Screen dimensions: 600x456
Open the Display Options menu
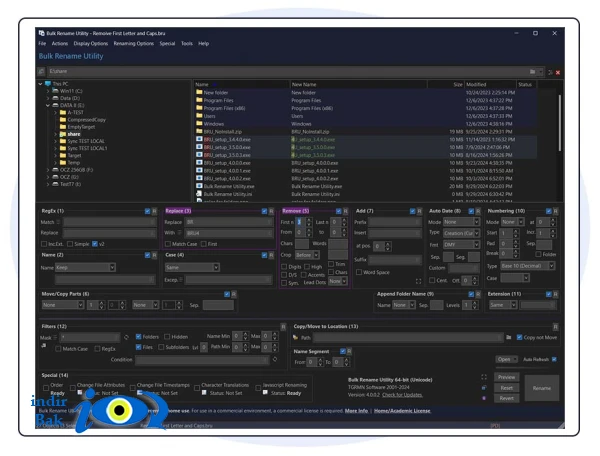91,44
